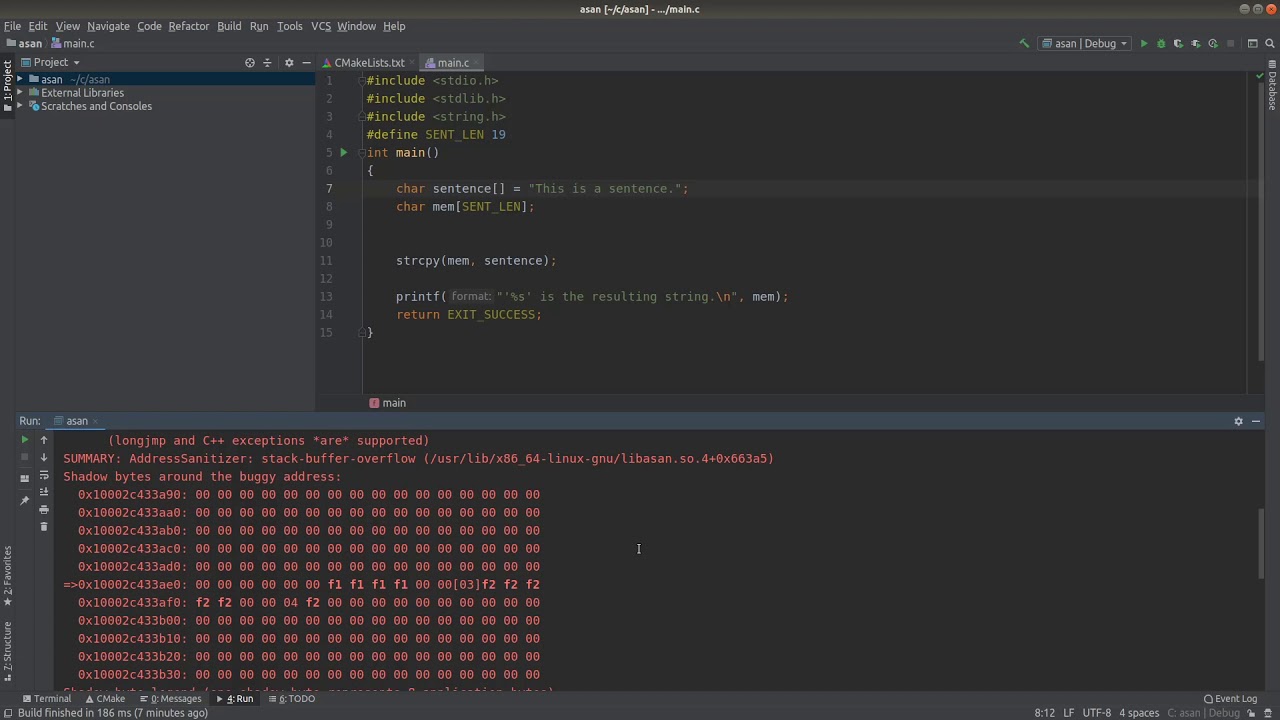Expand the asan project folder node
The width and height of the screenshot is (1280, 720).
[20, 79]
